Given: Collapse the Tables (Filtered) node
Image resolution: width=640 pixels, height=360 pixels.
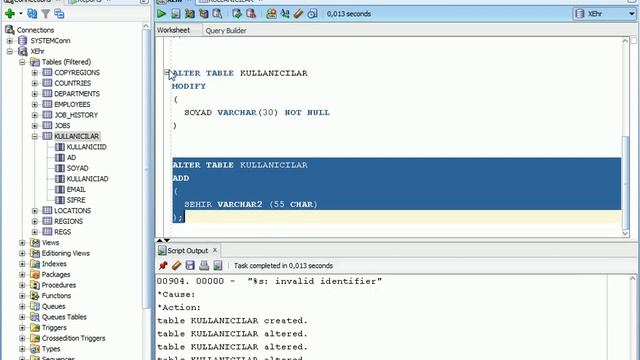Looking at the screenshot, I should (22, 62).
